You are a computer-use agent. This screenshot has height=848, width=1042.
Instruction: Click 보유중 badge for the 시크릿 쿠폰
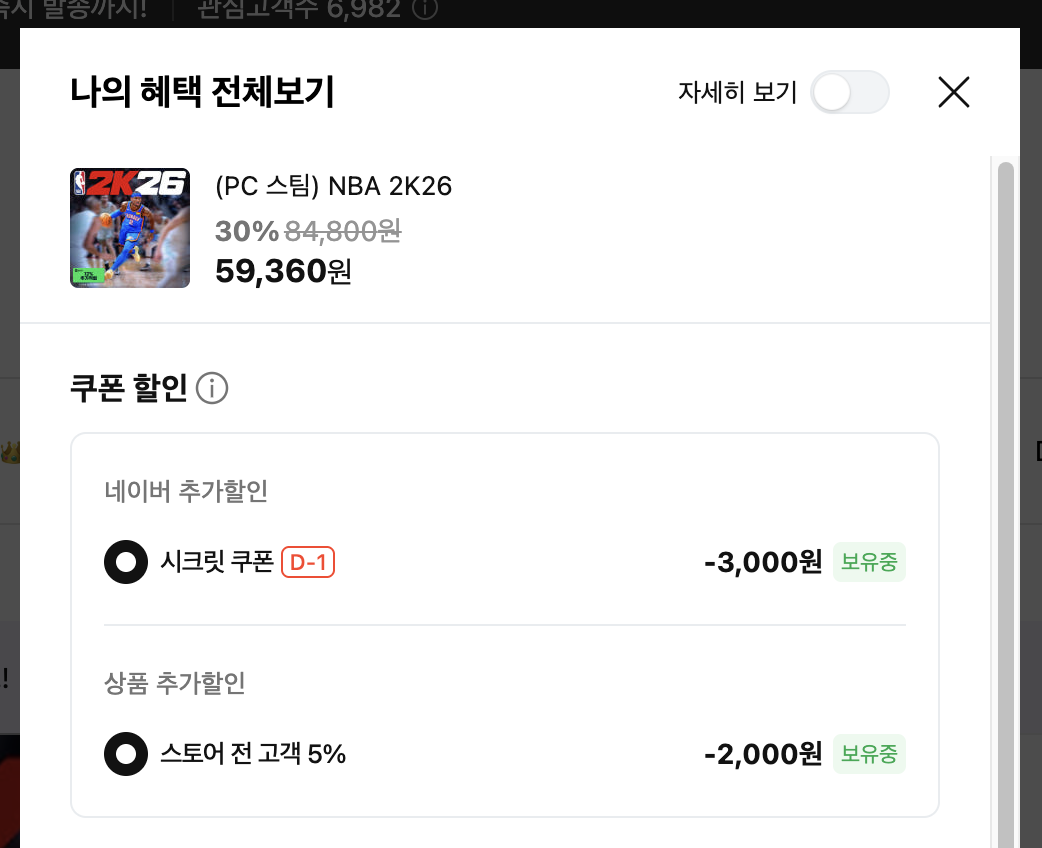pyautogui.click(x=869, y=563)
